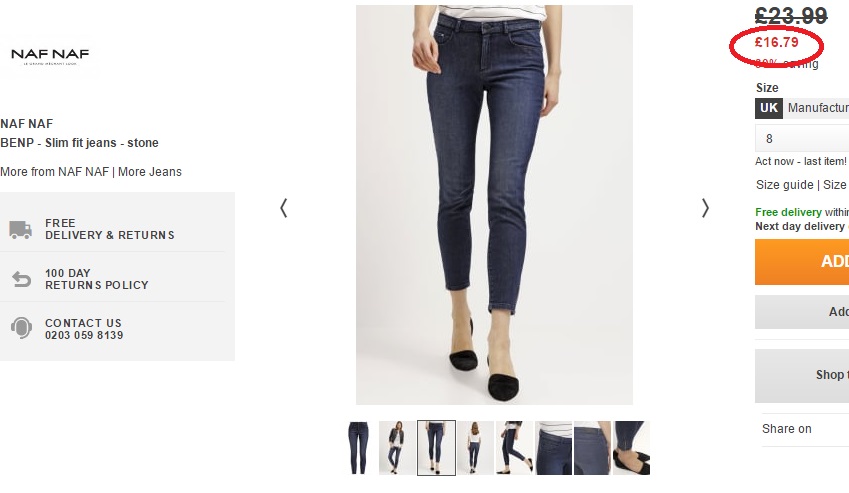Click the grey Add to wishlist button
This screenshot has height=493, width=849.
[x=802, y=312]
